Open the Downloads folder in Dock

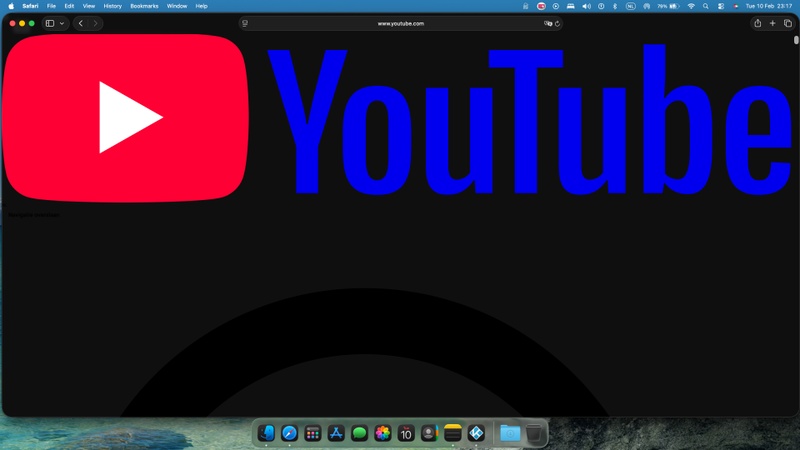pyautogui.click(x=510, y=433)
